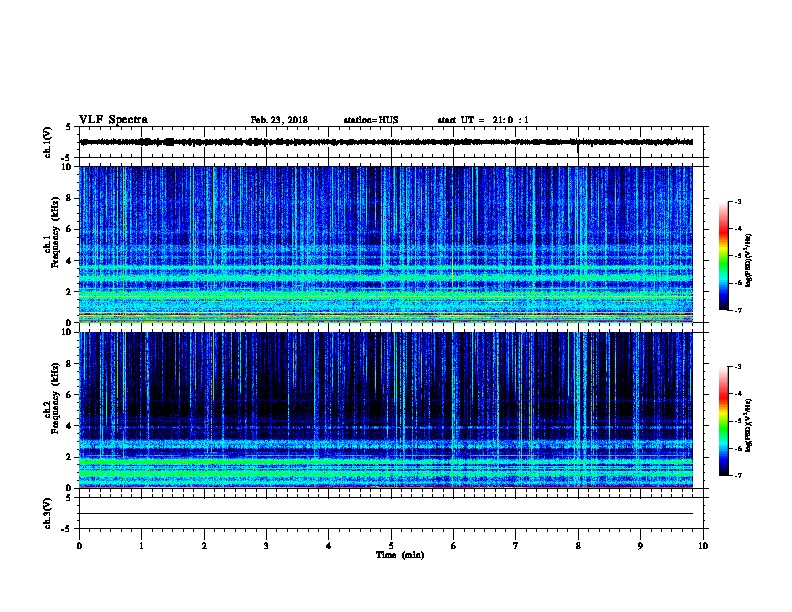Click time axis tick label "7"
The image size is (792, 612).
click(x=516, y=546)
